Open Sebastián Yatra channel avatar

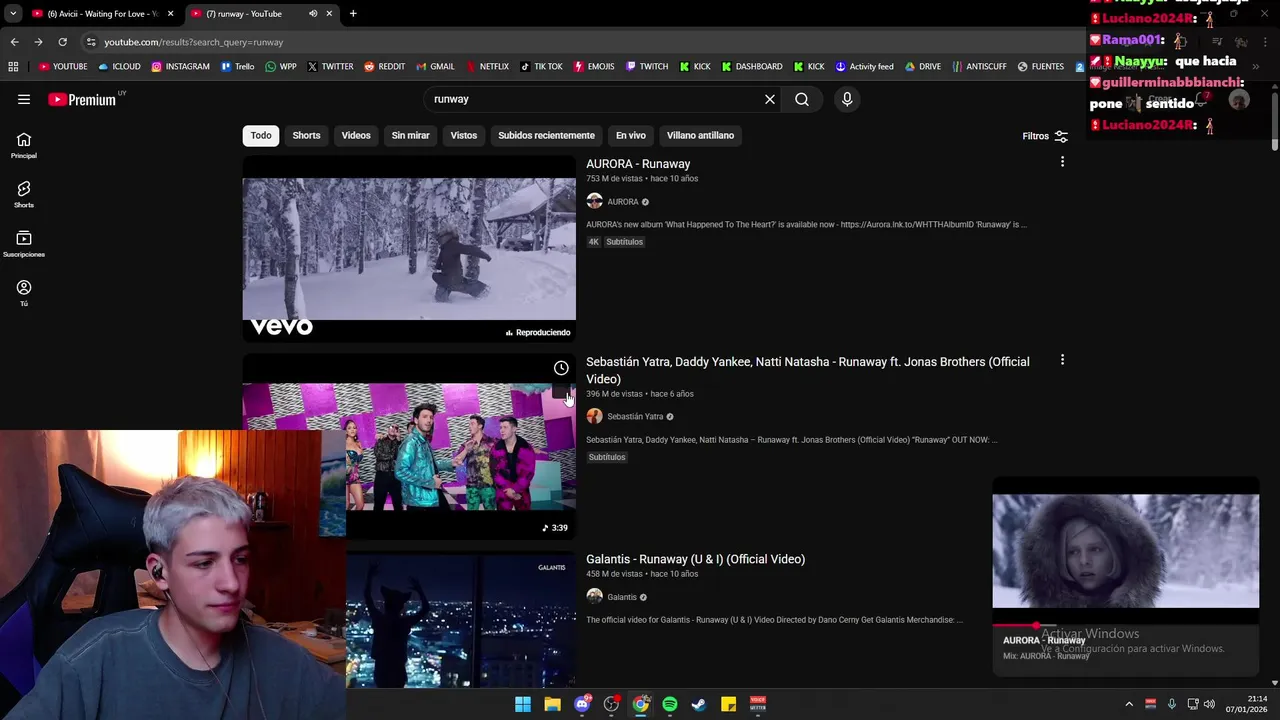594,416
